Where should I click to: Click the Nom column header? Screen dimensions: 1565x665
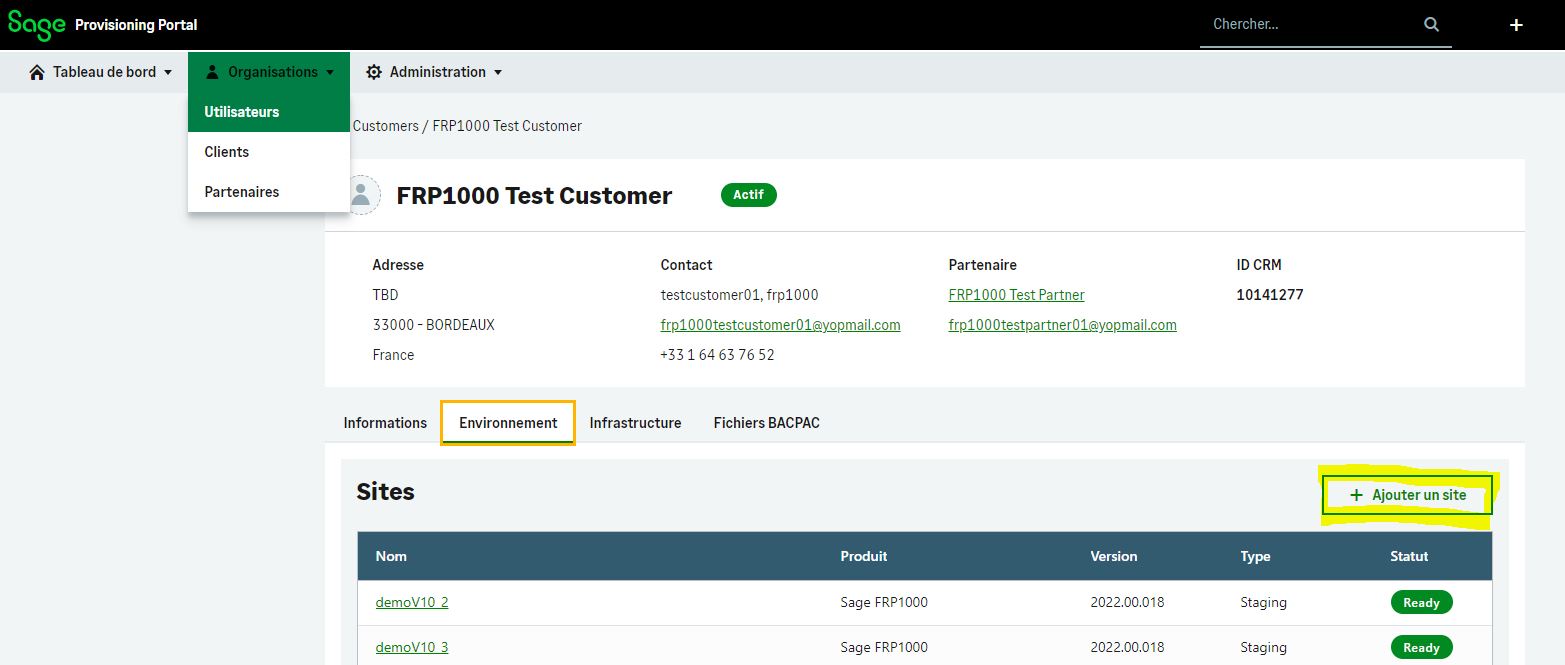tap(391, 556)
